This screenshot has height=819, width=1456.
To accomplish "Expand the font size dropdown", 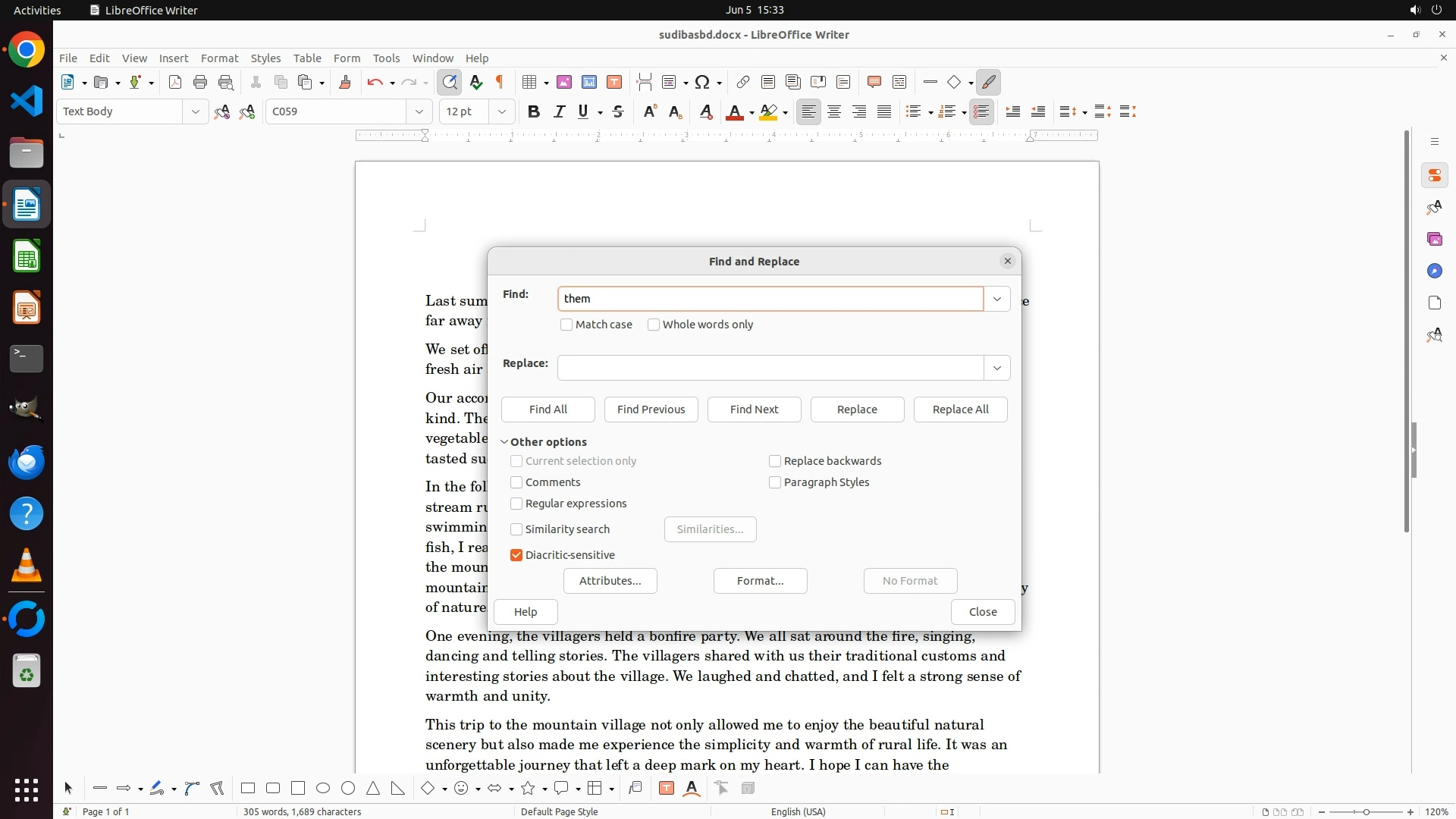I will click(501, 111).
